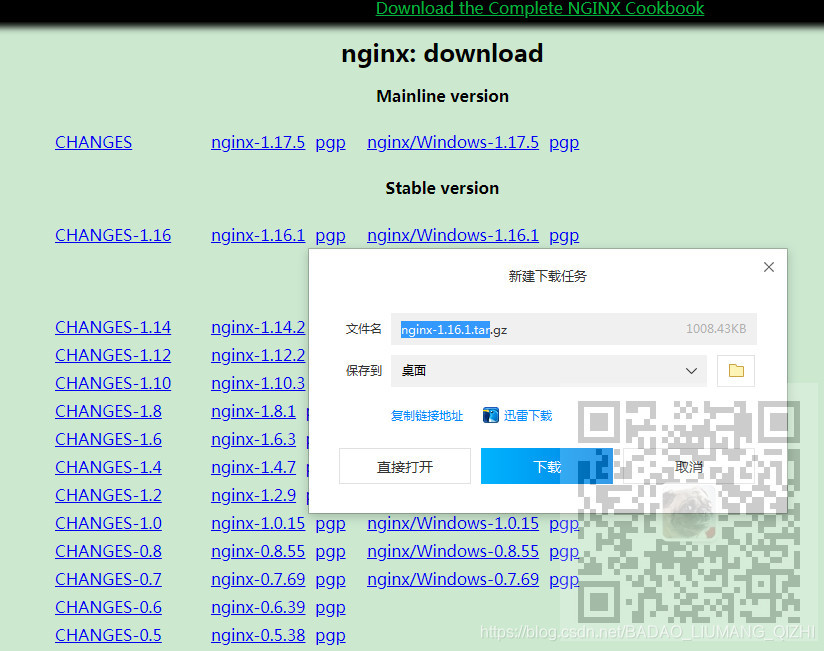Open CHANGES-1.12 link
The width and height of the screenshot is (824, 651).
pyautogui.click(x=113, y=355)
